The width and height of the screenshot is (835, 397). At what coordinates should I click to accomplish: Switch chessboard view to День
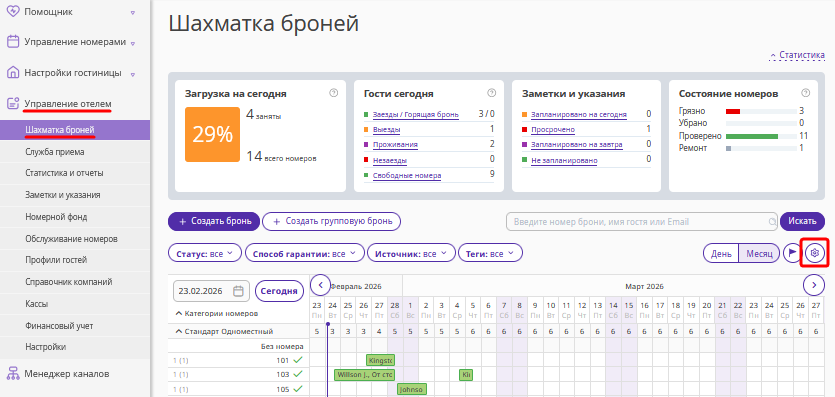coord(721,253)
